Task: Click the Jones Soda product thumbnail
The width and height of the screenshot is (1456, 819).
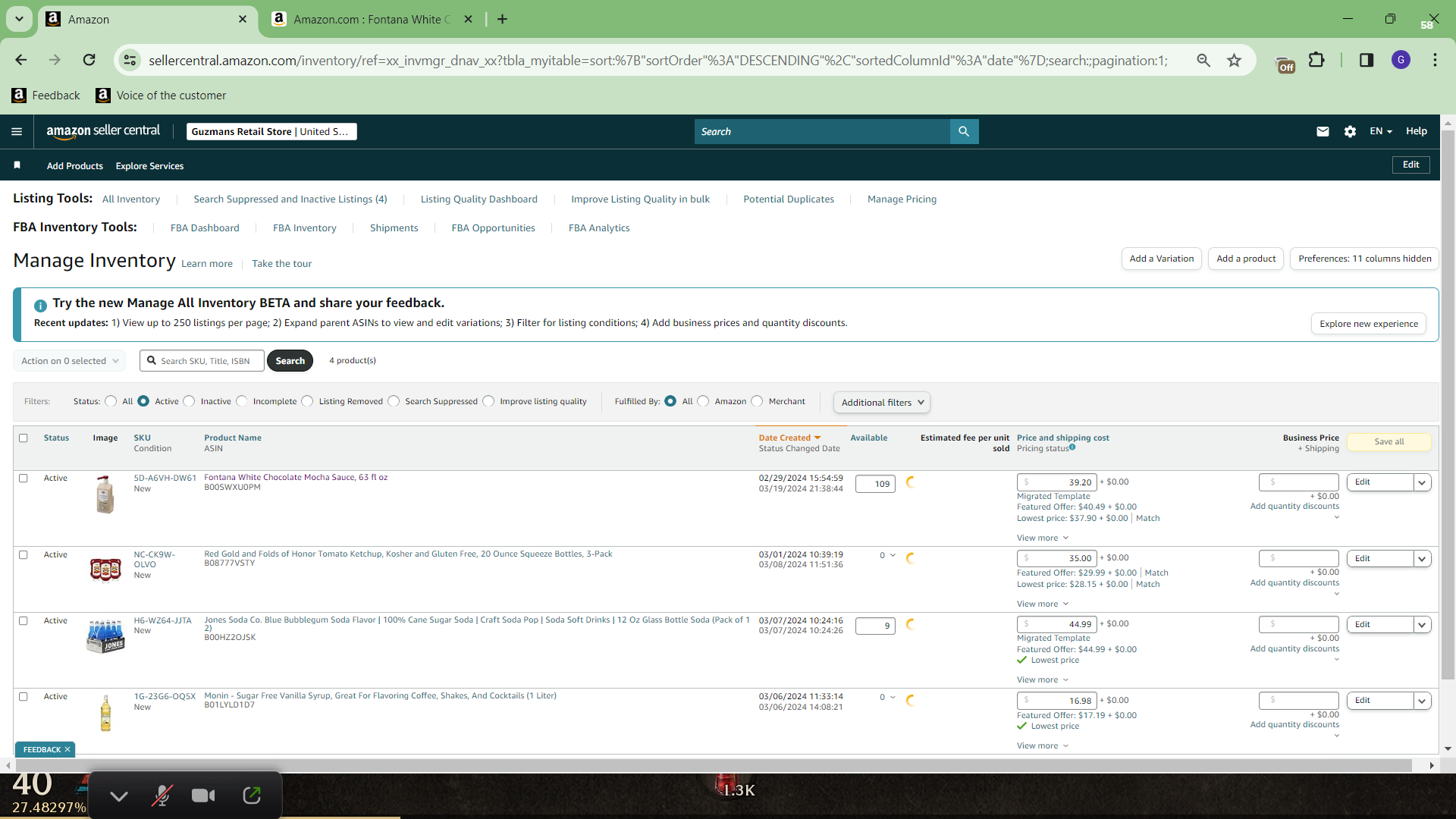Action: (x=105, y=635)
